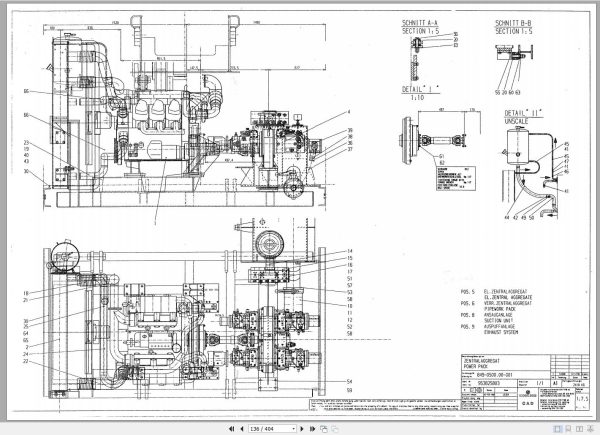
Task: Select continuous facing view mode icon
Action: click(x=590, y=429)
